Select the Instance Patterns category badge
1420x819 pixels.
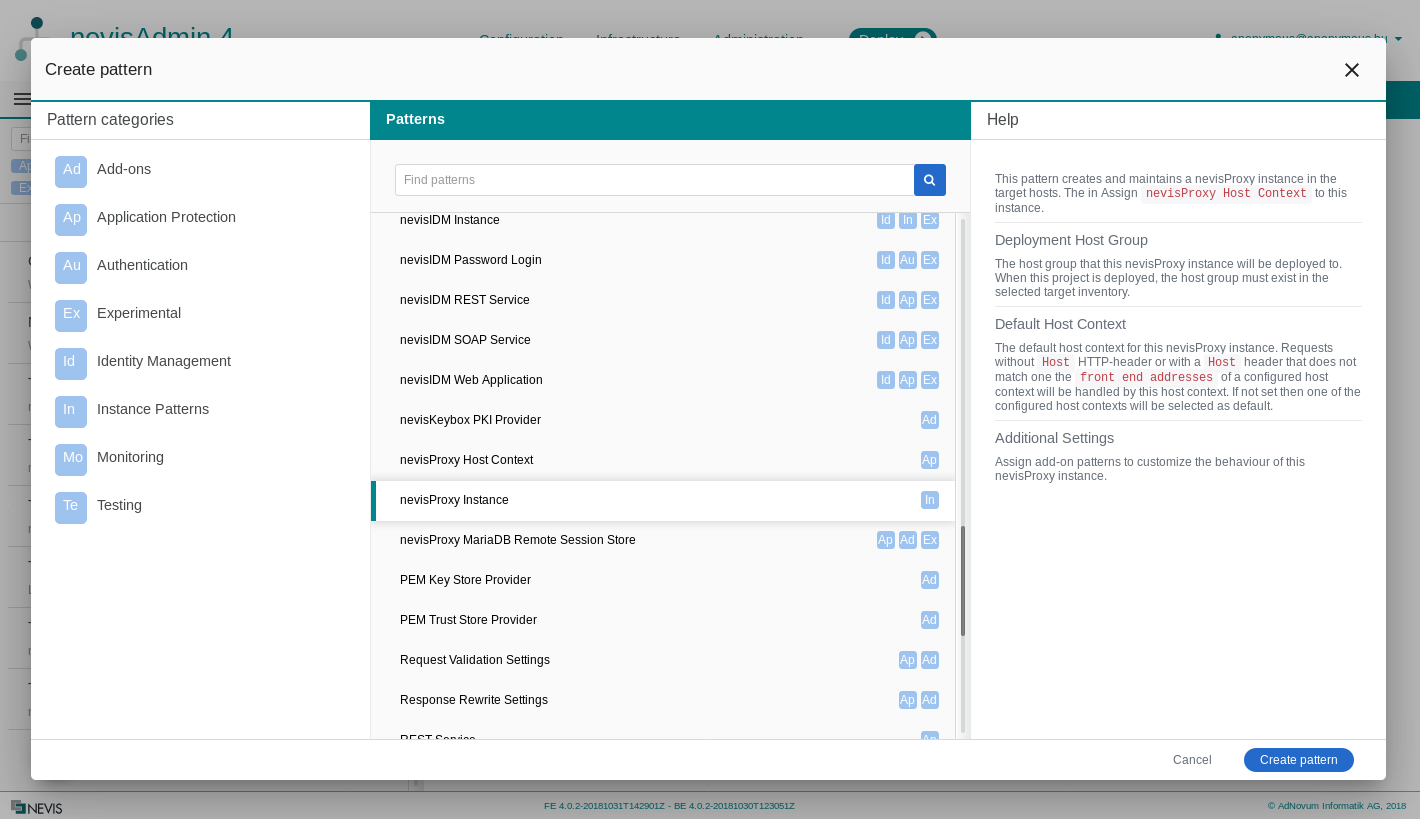pyautogui.click(x=71, y=412)
